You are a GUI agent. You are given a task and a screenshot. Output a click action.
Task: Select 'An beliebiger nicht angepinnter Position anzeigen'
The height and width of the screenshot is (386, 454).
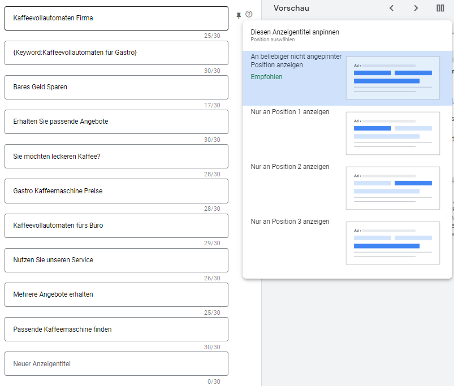[x=347, y=78]
